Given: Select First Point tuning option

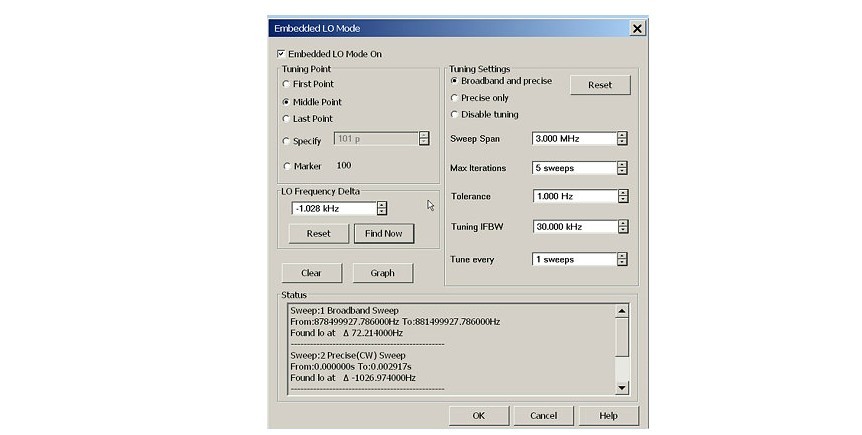Looking at the screenshot, I should (287, 85).
